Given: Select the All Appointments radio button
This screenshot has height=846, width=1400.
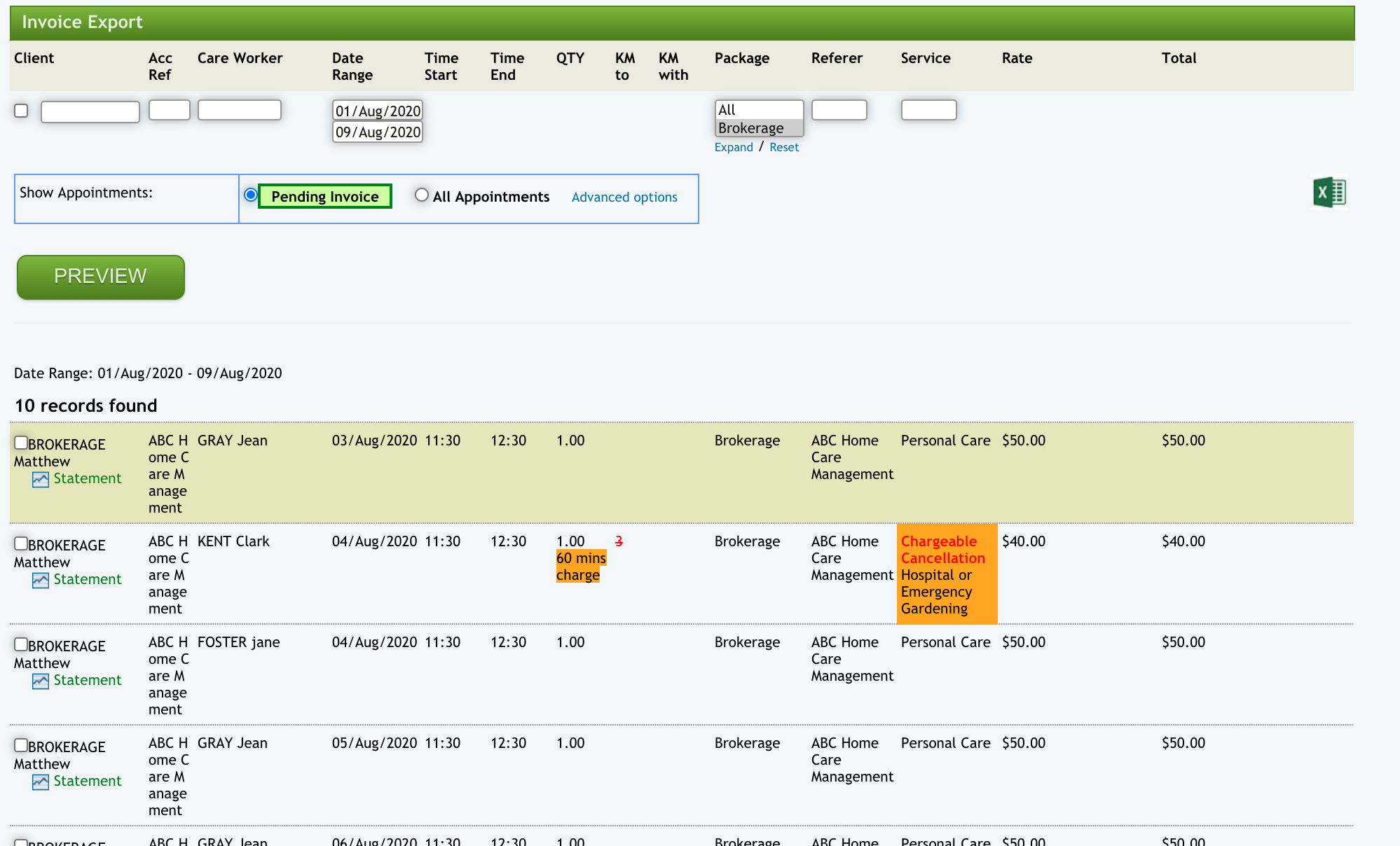Looking at the screenshot, I should [421, 195].
